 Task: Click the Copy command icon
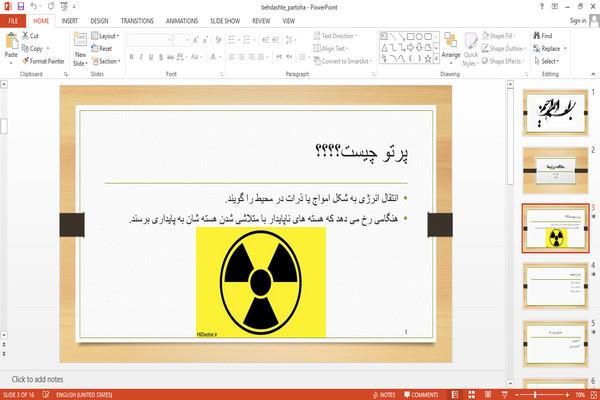(x=25, y=48)
